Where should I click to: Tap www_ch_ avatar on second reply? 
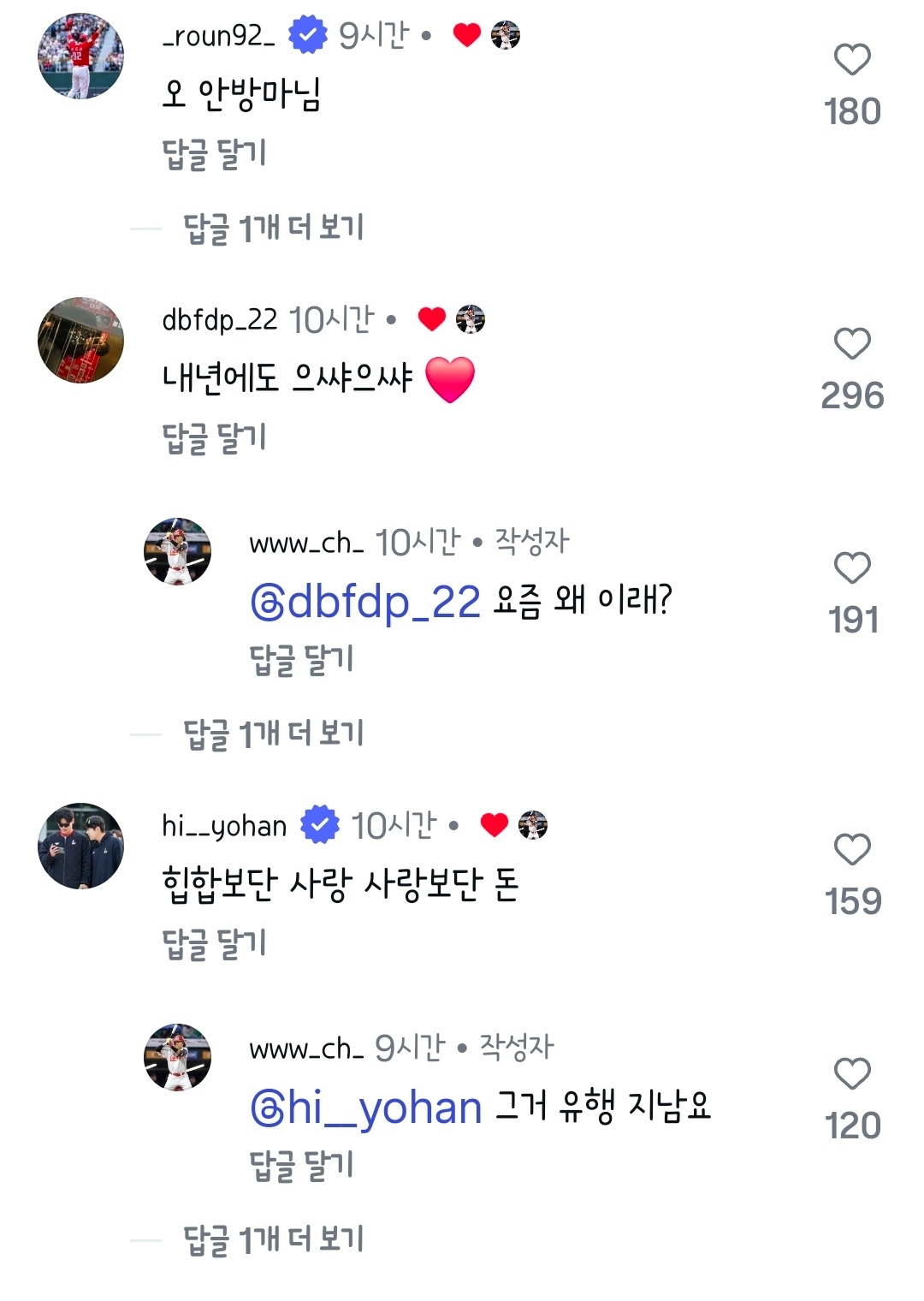pyautogui.click(x=177, y=1057)
